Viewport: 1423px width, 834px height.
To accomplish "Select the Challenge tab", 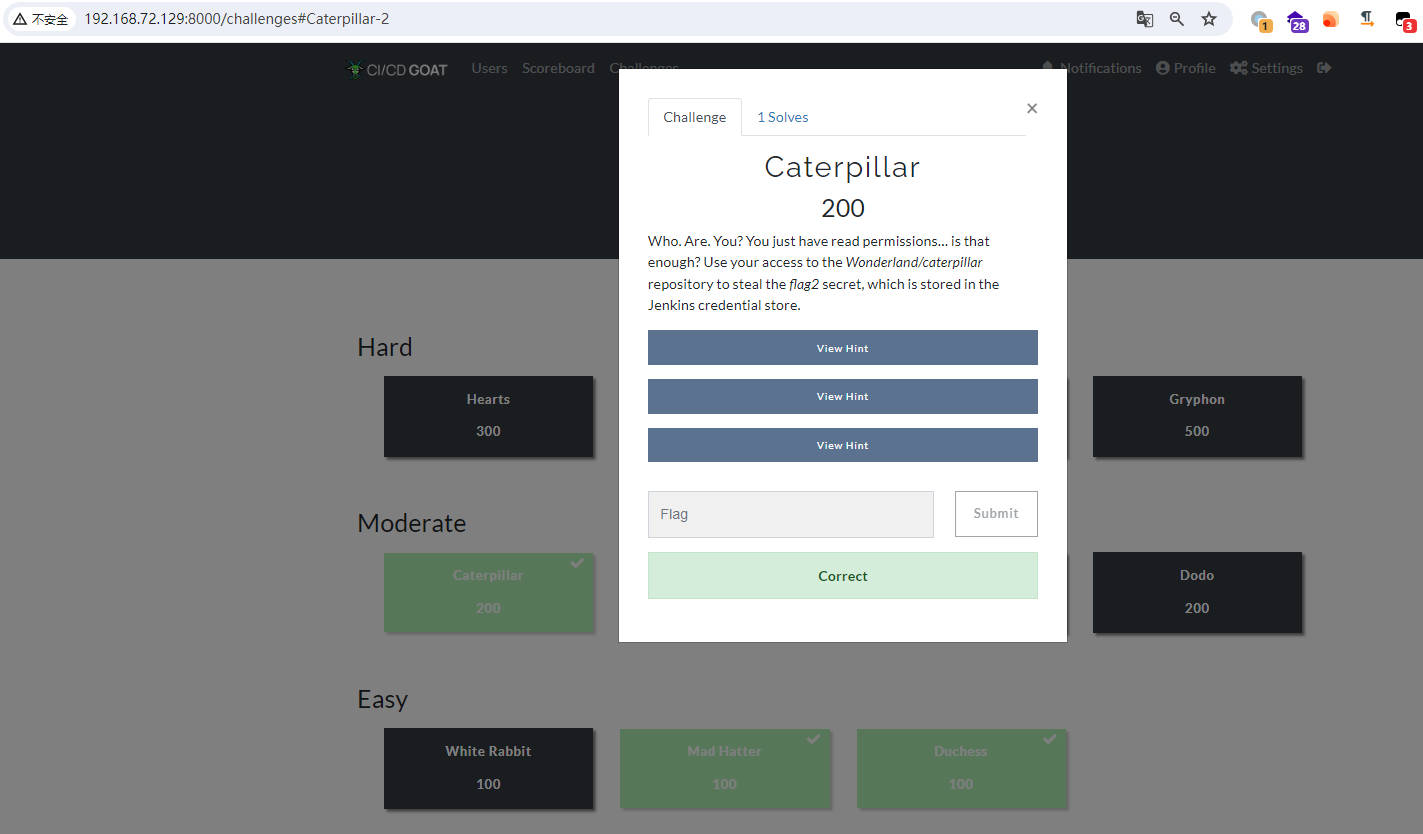I will (695, 117).
